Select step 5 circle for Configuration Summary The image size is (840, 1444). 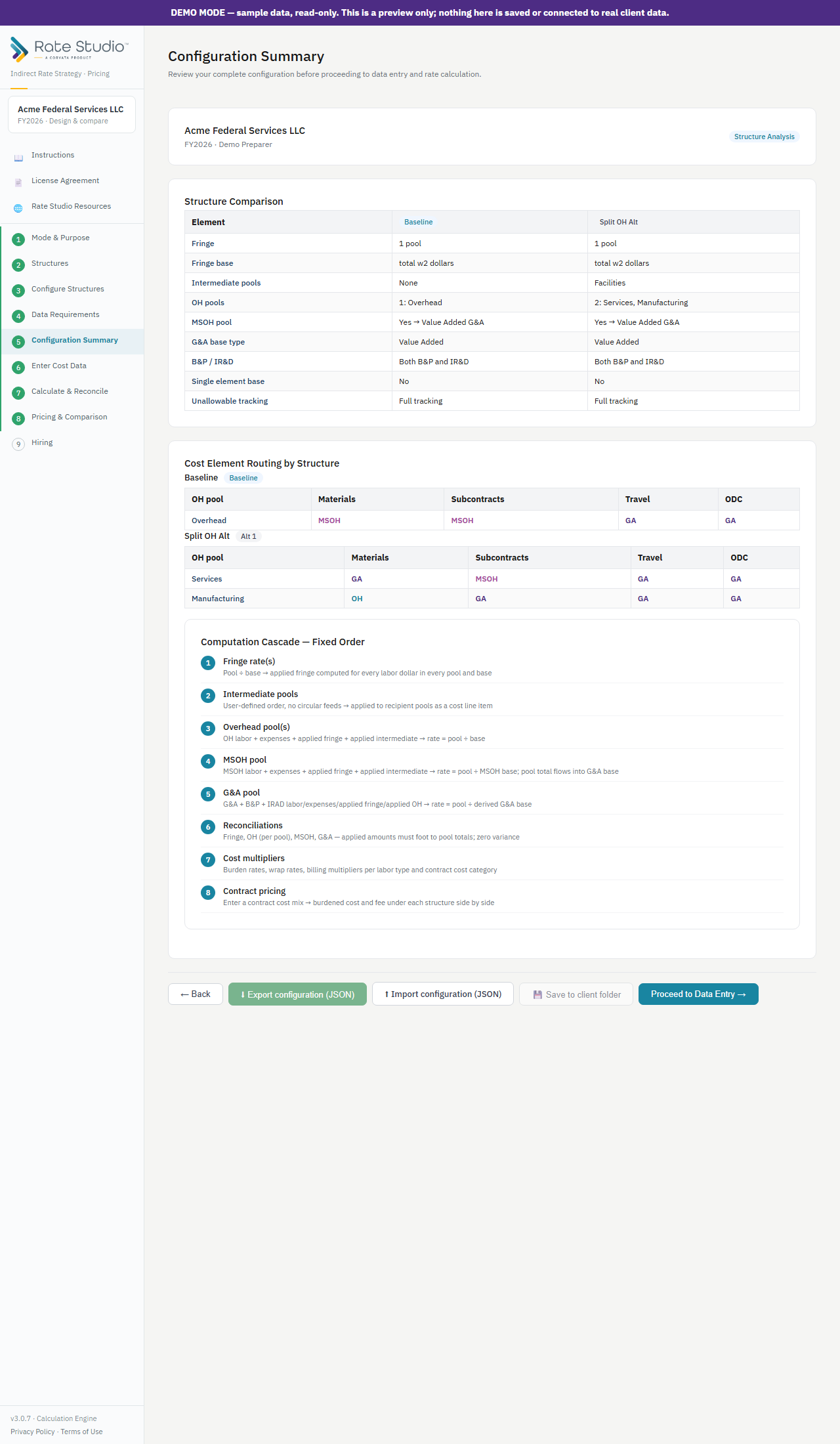click(x=18, y=342)
